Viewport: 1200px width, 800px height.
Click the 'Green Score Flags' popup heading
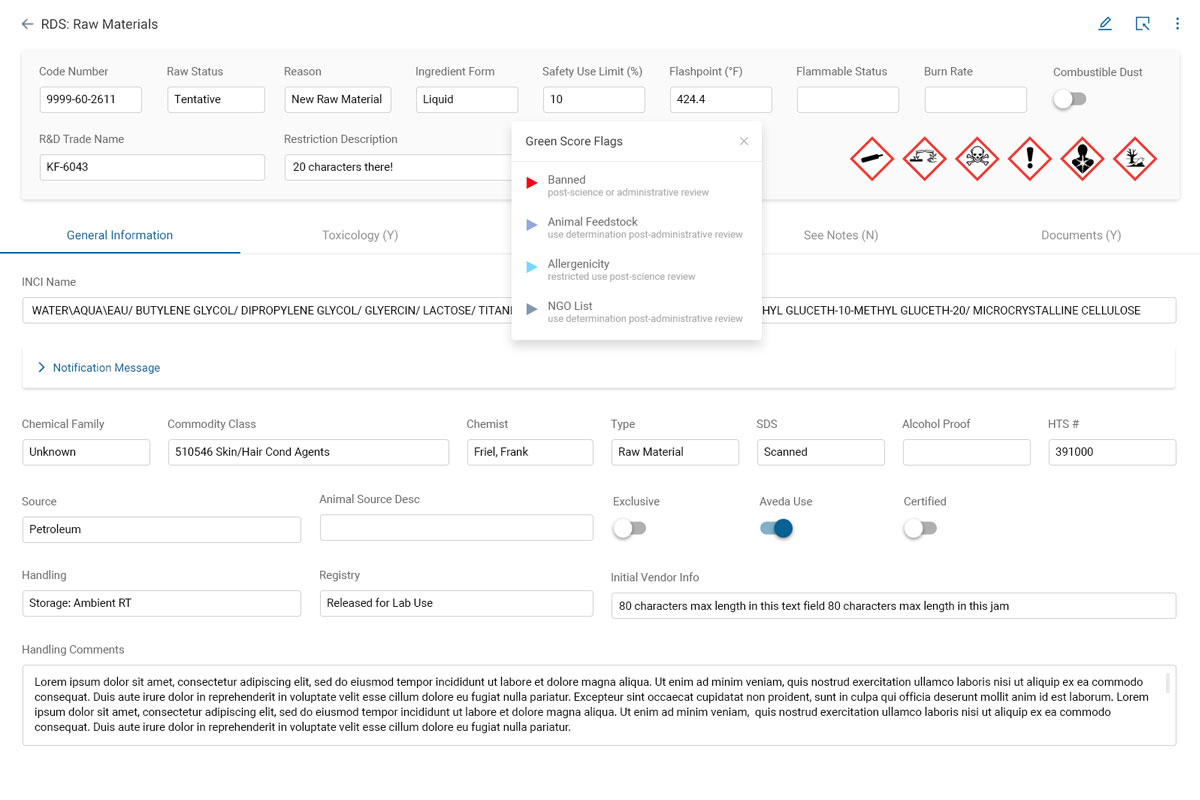pos(574,141)
